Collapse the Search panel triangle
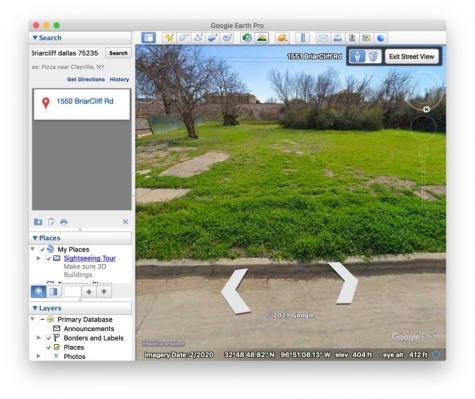 35,38
